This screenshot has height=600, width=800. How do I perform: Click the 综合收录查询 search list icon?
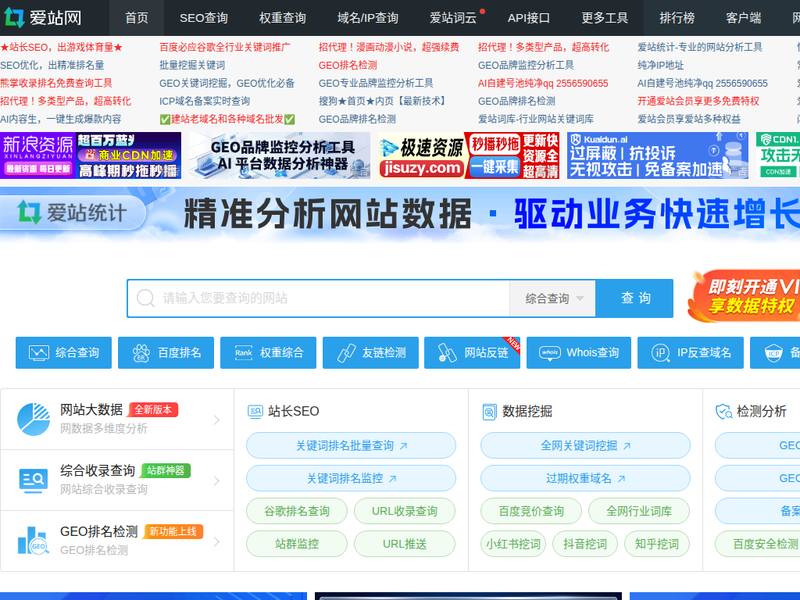[x=34, y=481]
